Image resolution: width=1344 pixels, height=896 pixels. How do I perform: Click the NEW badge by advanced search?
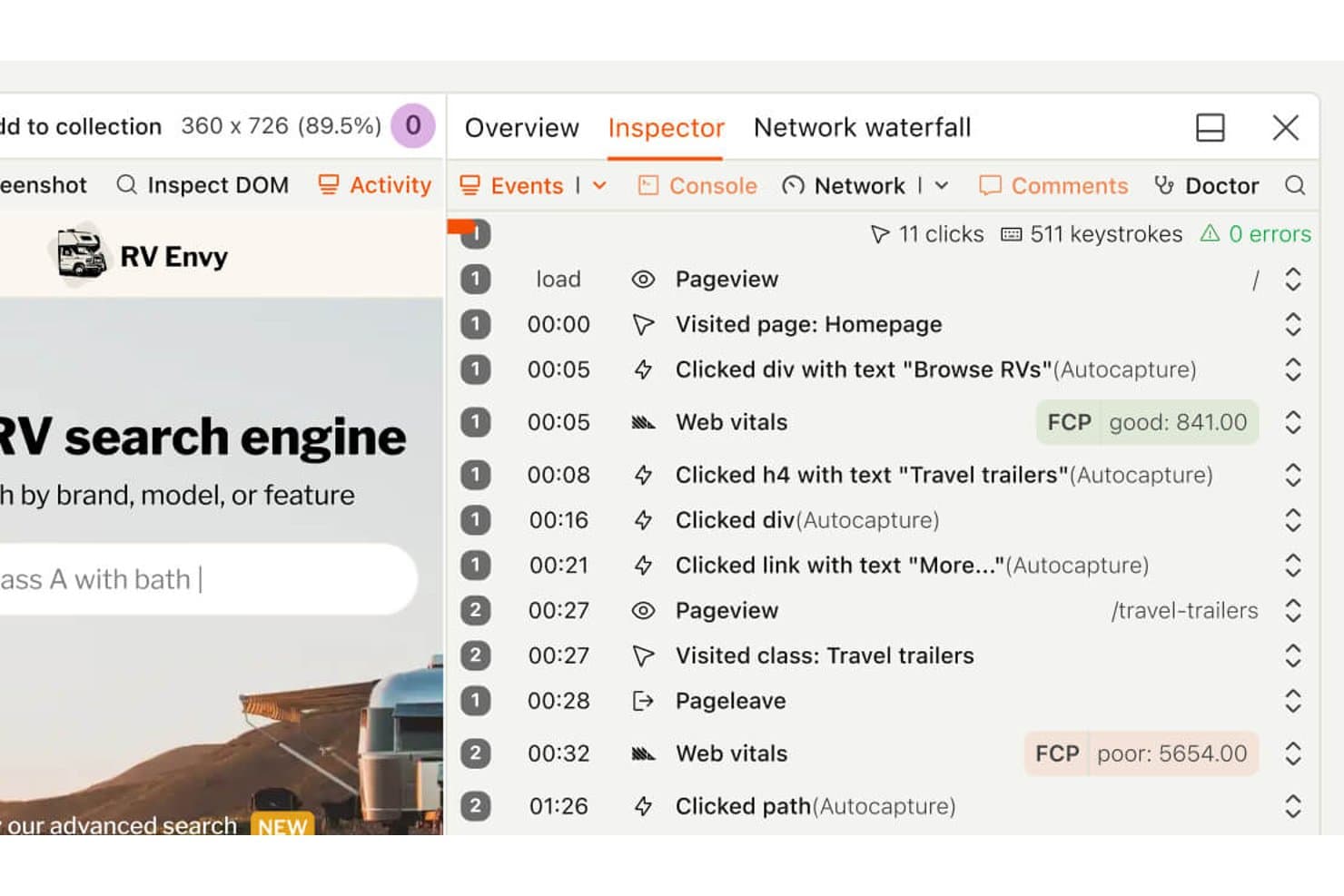coord(282,826)
